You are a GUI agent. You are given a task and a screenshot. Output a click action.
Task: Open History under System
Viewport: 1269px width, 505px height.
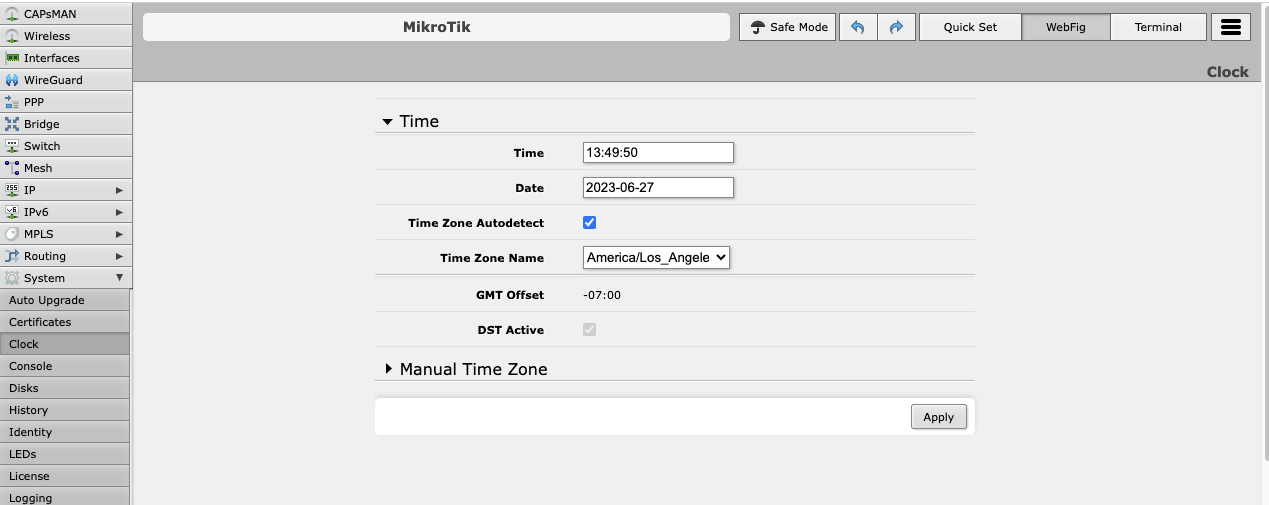tap(65, 410)
